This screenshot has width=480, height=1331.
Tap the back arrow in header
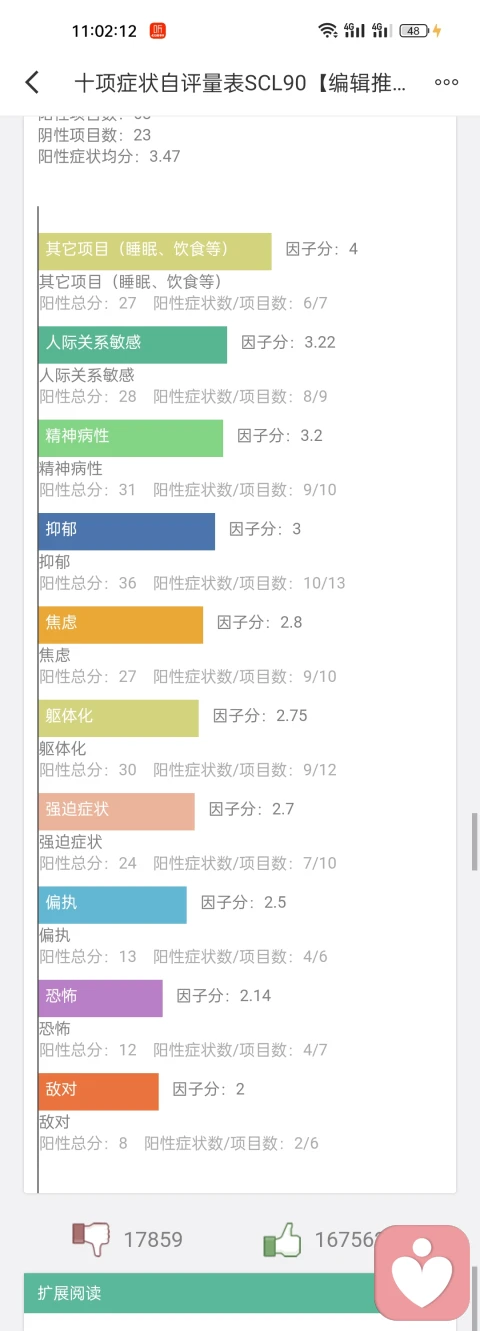point(32,82)
